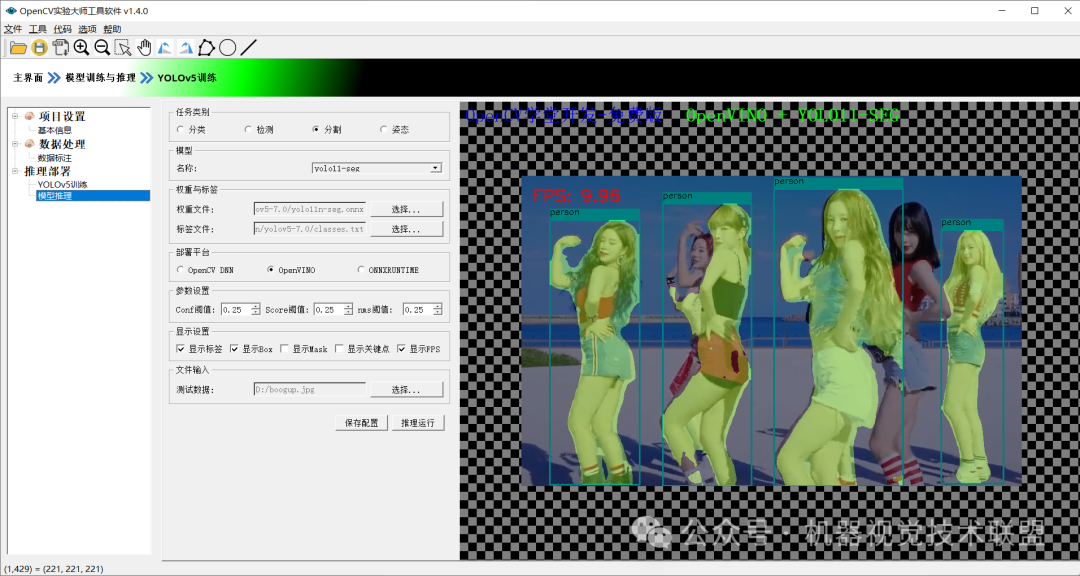Select the circle drawing tool

click(227, 48)
